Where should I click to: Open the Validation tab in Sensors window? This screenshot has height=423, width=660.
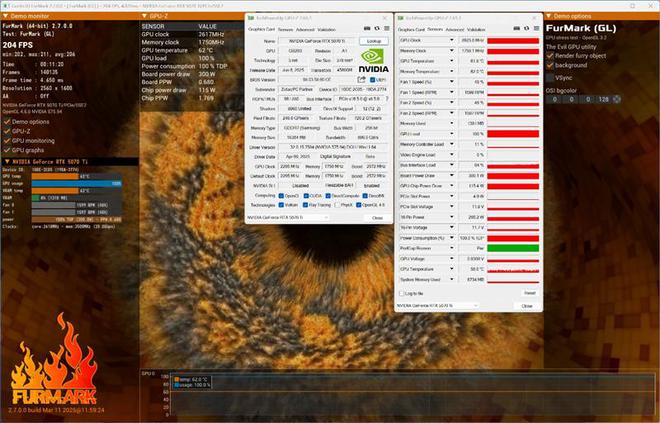pyautogui.click(x=476, y=29)
